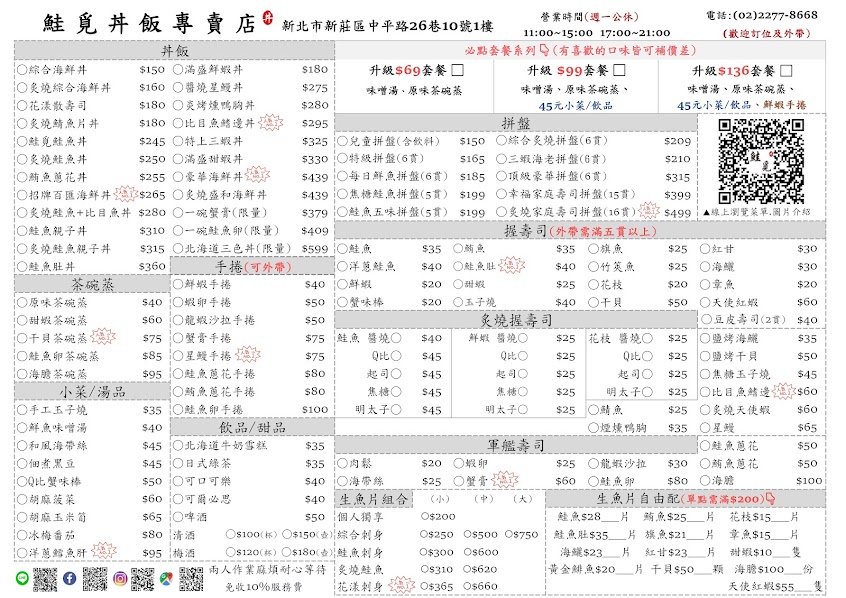Click the QR code next to the Facebook icon
Image resolution: width=846 pixels, height=598 pixels.
pyautogui.click(x=94, y=579)
